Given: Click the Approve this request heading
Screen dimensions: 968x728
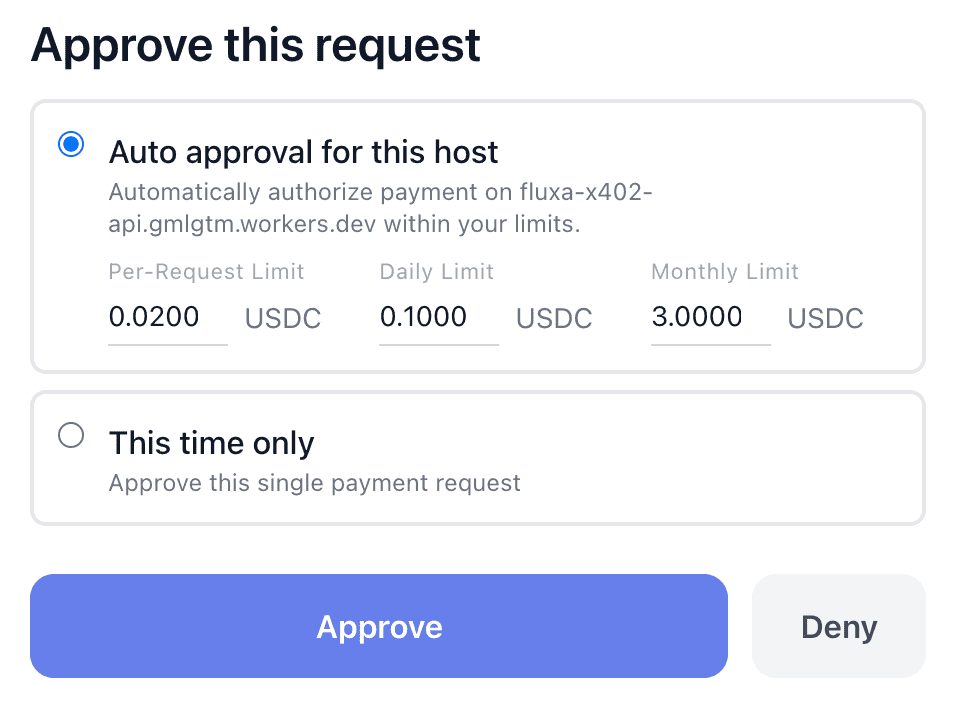Looking at the screenshot, I should tap(256, 44).
